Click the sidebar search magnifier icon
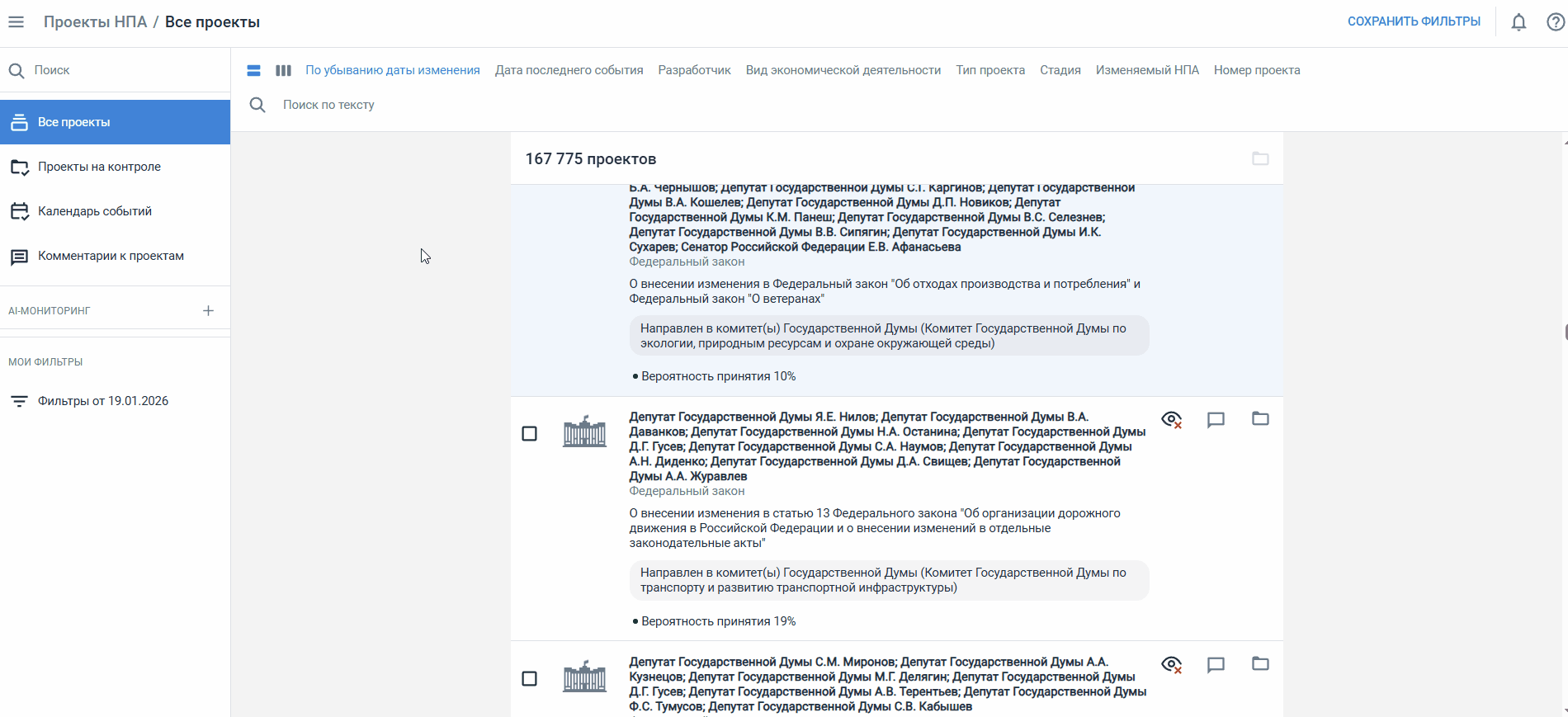Screen dimensions: 1568x717 (x=17, y=71)
